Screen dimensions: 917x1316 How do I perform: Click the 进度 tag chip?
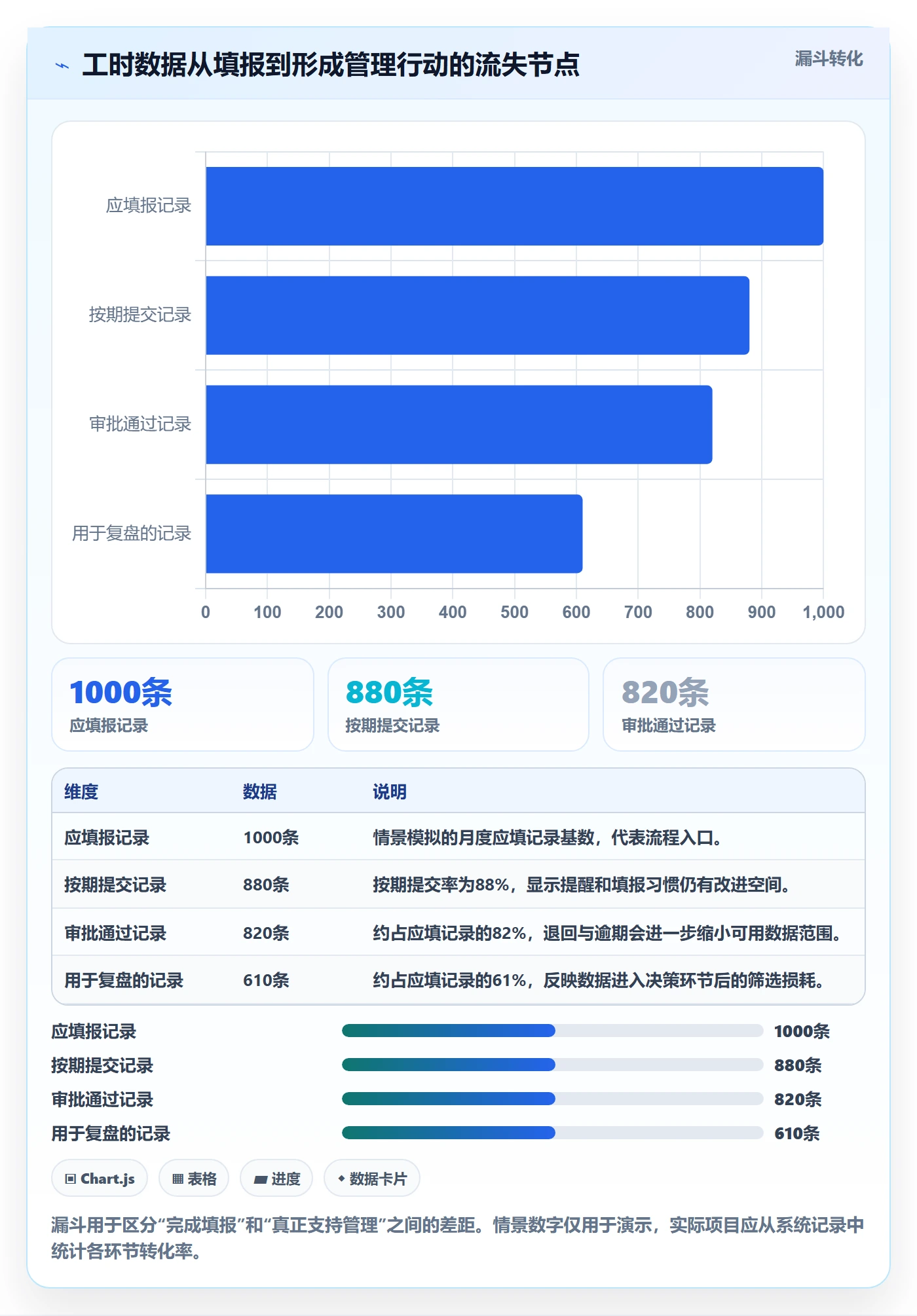[x=276, y=1179]
